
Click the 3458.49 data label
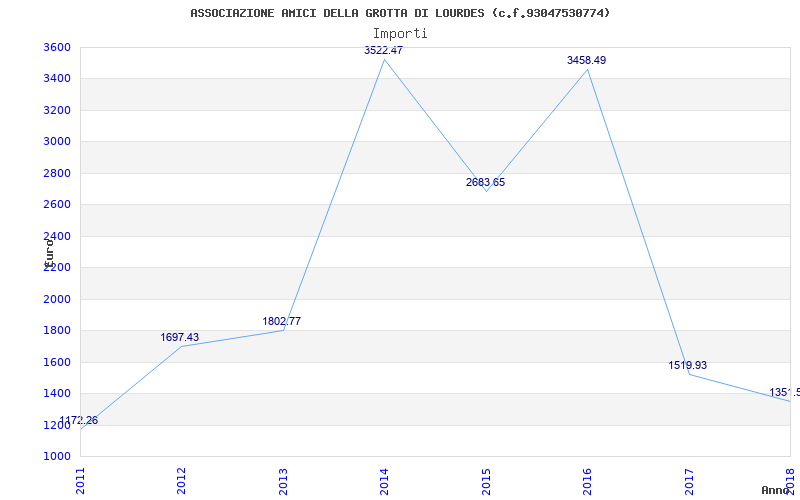coord(586,60)
